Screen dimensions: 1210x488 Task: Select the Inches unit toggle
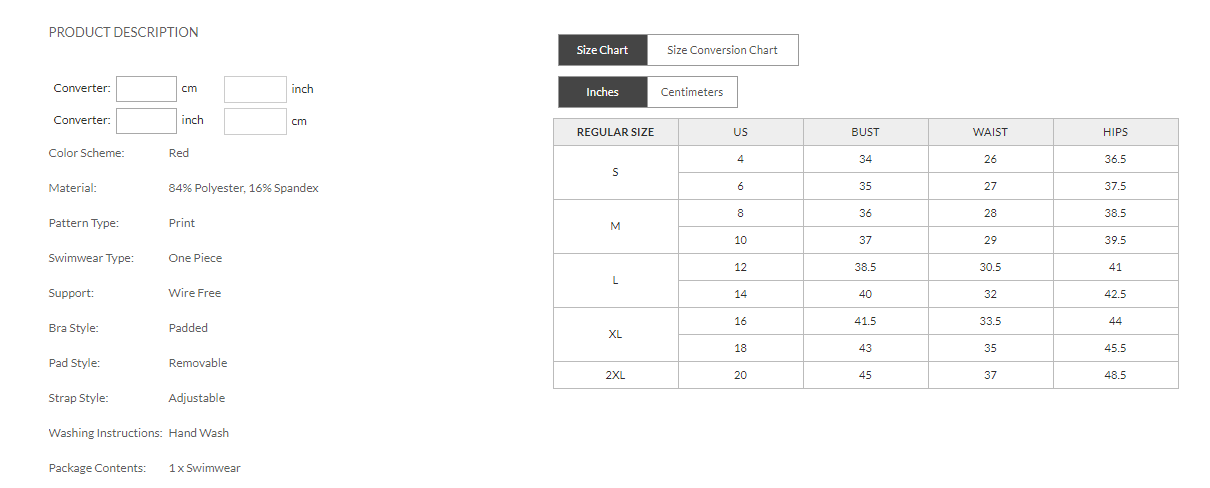[602, 92]
